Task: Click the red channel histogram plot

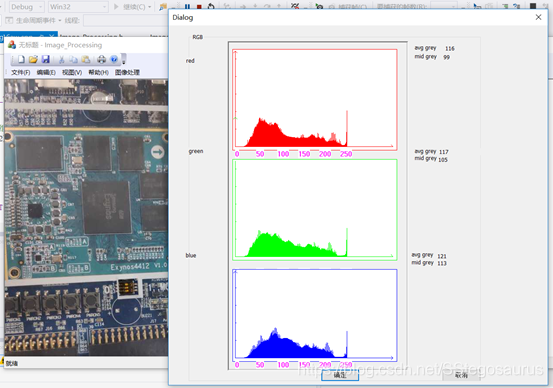Action: (315, 100)
